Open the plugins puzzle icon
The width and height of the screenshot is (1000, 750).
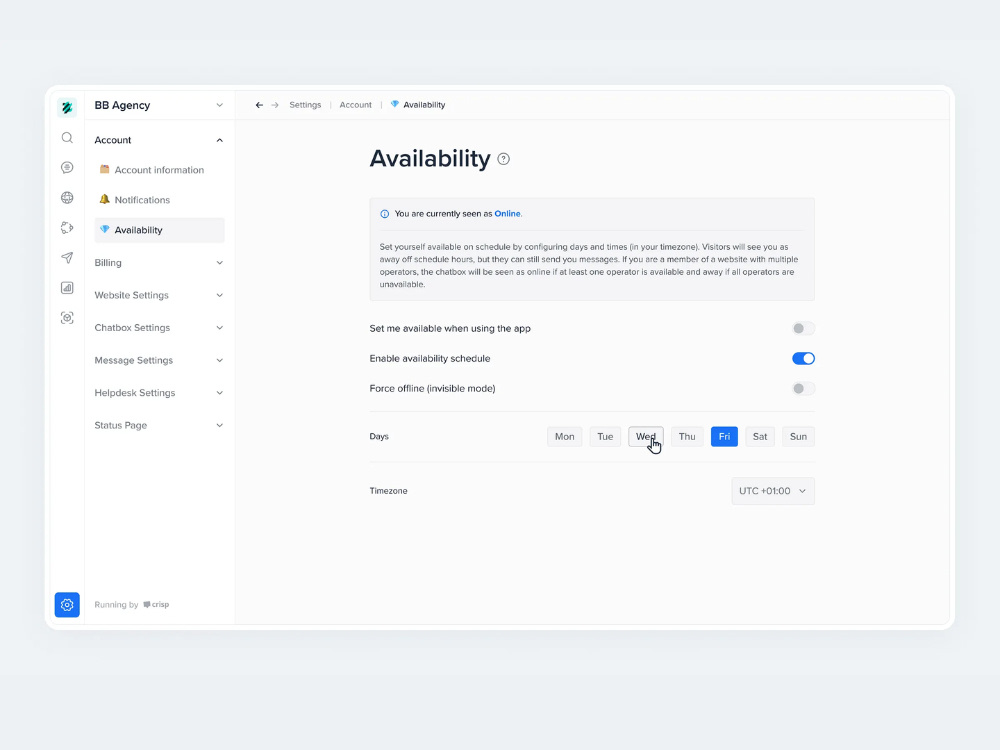pos(67,228)
